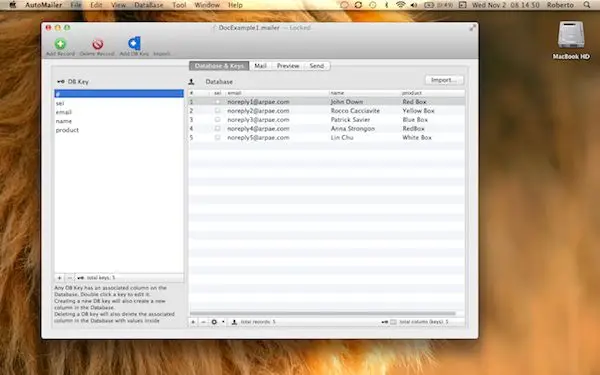The image size is (600, 375).
Task: Open the View menu
Action: click(x=118, y=5)
